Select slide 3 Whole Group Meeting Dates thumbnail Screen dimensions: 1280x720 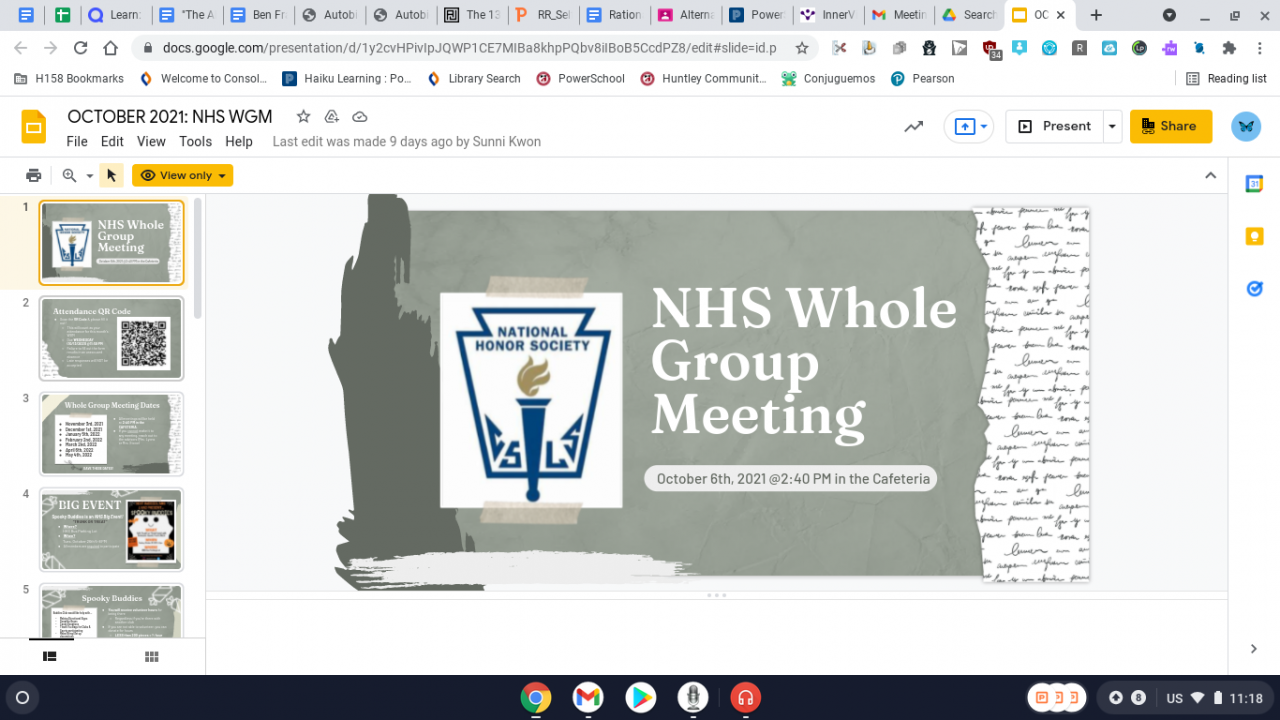[111, 433]
